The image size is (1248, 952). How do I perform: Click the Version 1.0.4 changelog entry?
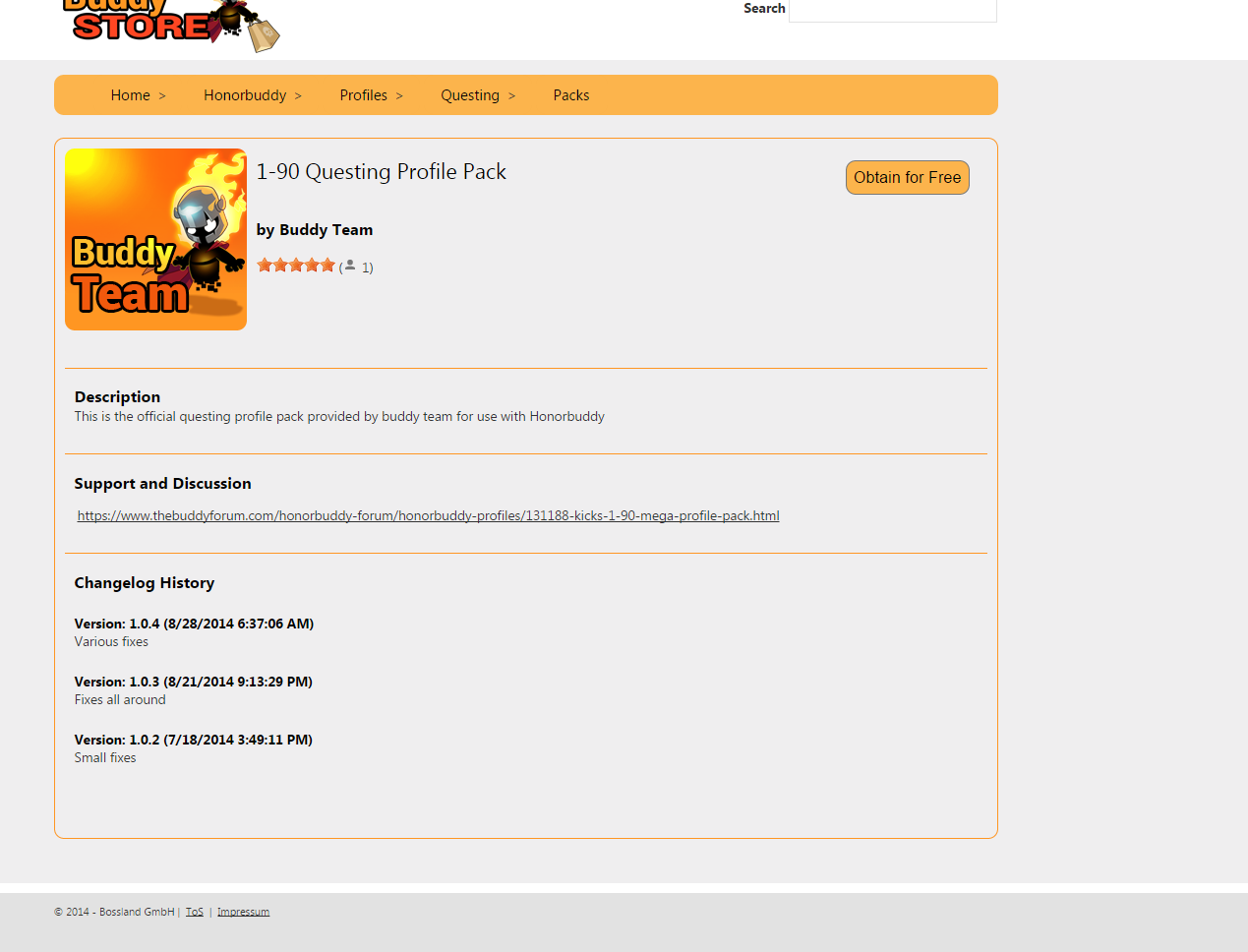click(194, 625)
